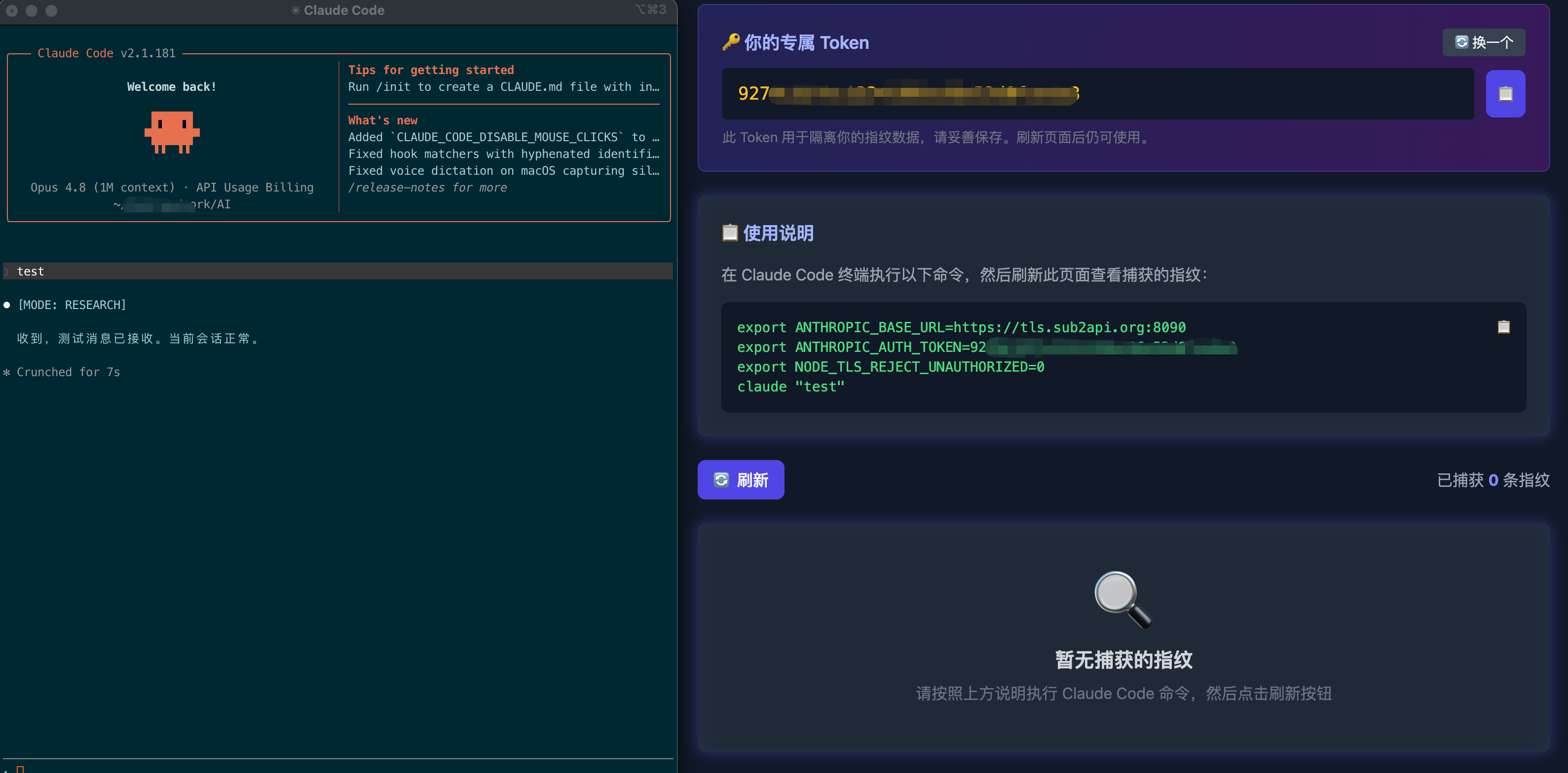Click the ANTHROPIC_AUTH_TOKEN export line
Image resolution: width=1568 pixels, height=773 pixels.
click(987, 347)
